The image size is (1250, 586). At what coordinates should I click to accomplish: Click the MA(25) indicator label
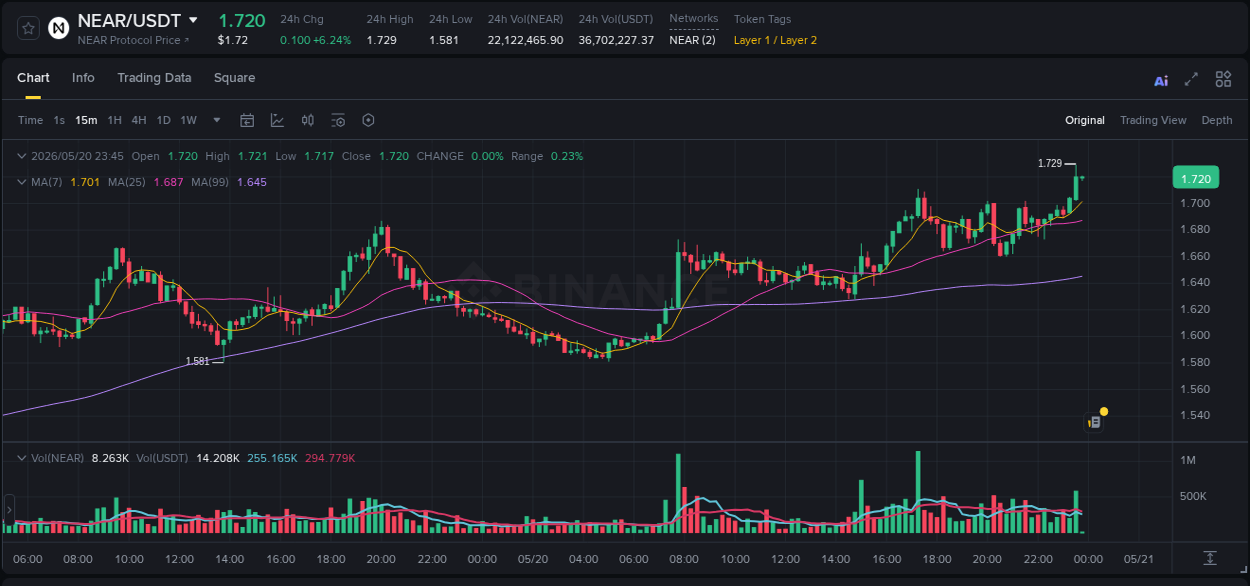(127, 182)
